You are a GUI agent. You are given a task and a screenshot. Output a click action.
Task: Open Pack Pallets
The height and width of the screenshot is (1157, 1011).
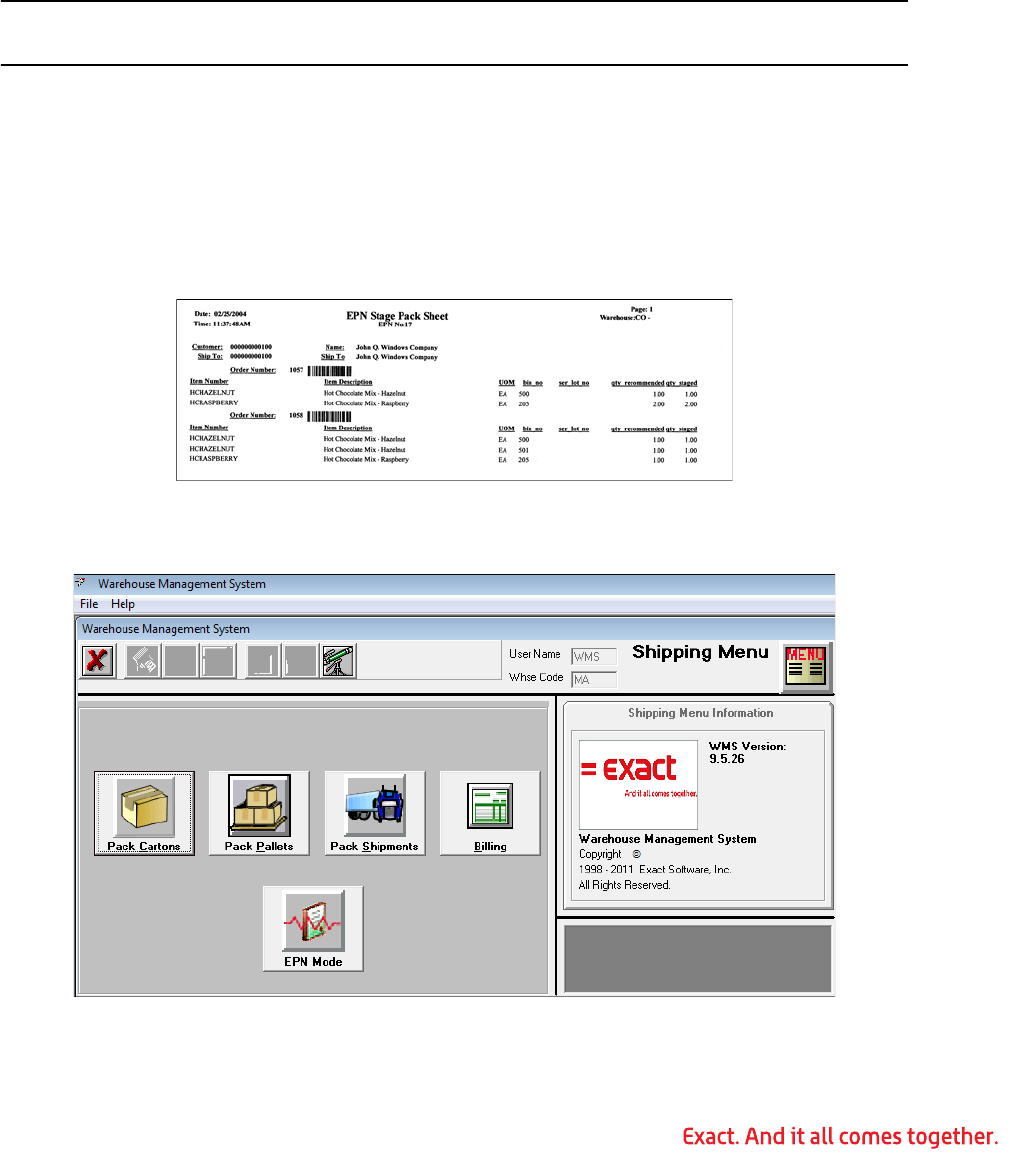[x=259, y=813]
